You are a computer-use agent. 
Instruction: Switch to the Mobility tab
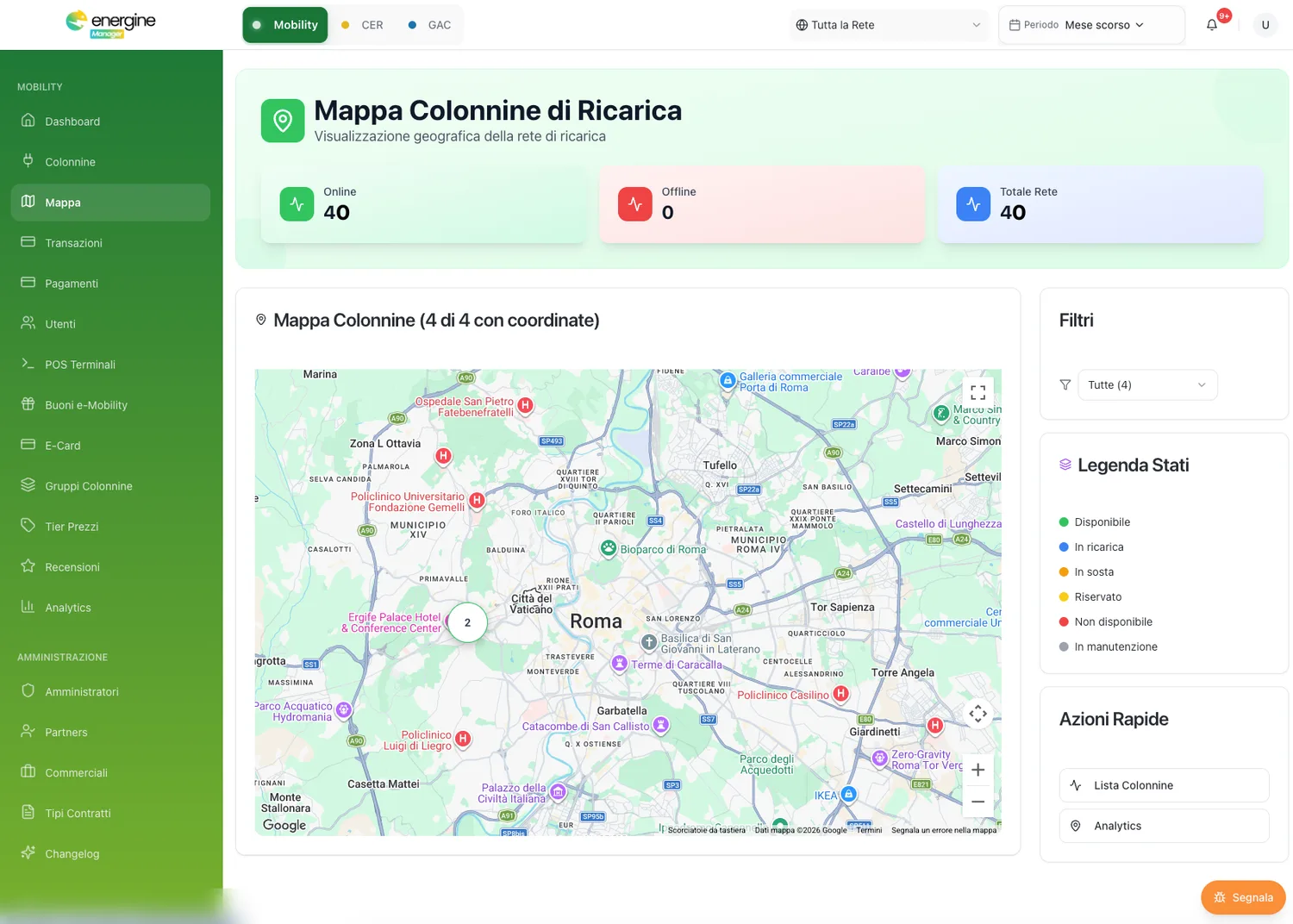pos(285,25)
